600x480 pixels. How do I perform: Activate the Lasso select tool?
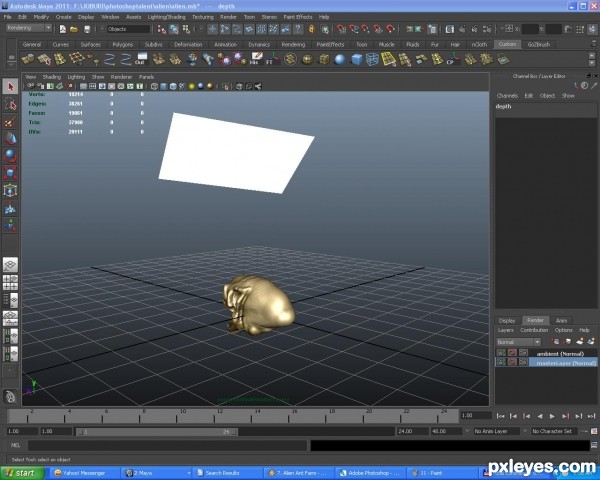click(10, 104)
